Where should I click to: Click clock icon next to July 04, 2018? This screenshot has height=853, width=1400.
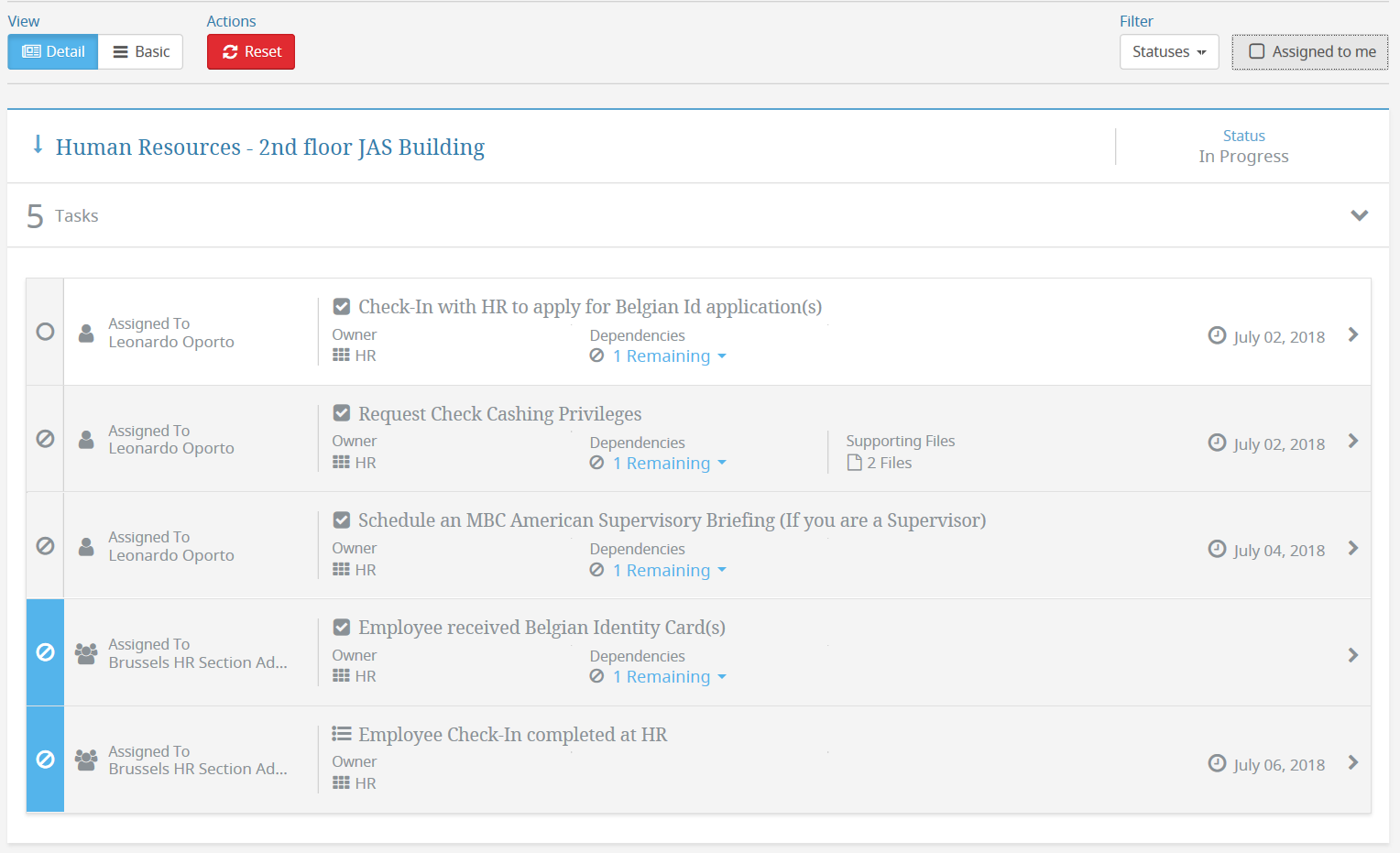click(x=1217, y=549)
